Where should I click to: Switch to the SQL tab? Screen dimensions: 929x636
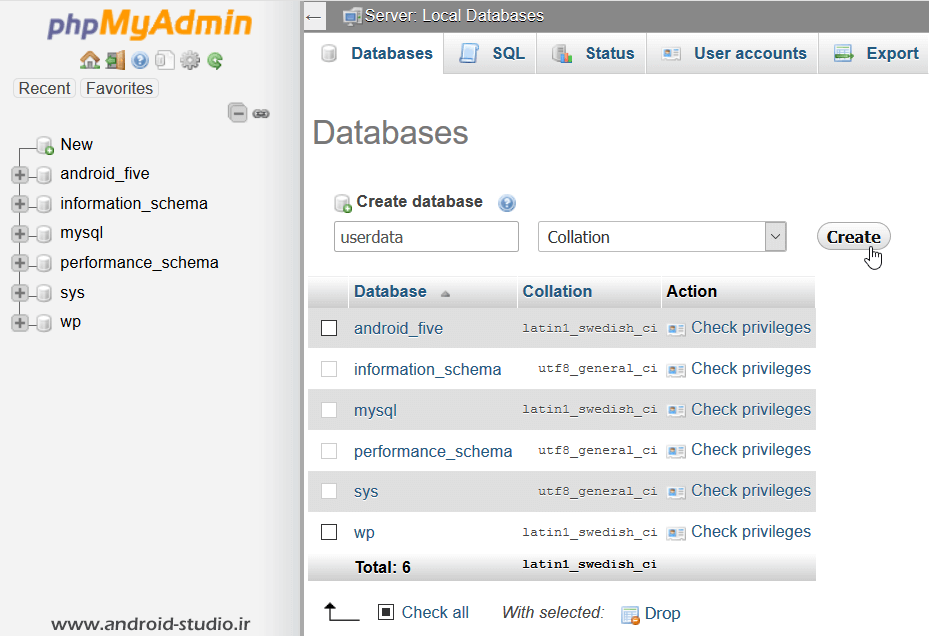[x=491, y=53]
